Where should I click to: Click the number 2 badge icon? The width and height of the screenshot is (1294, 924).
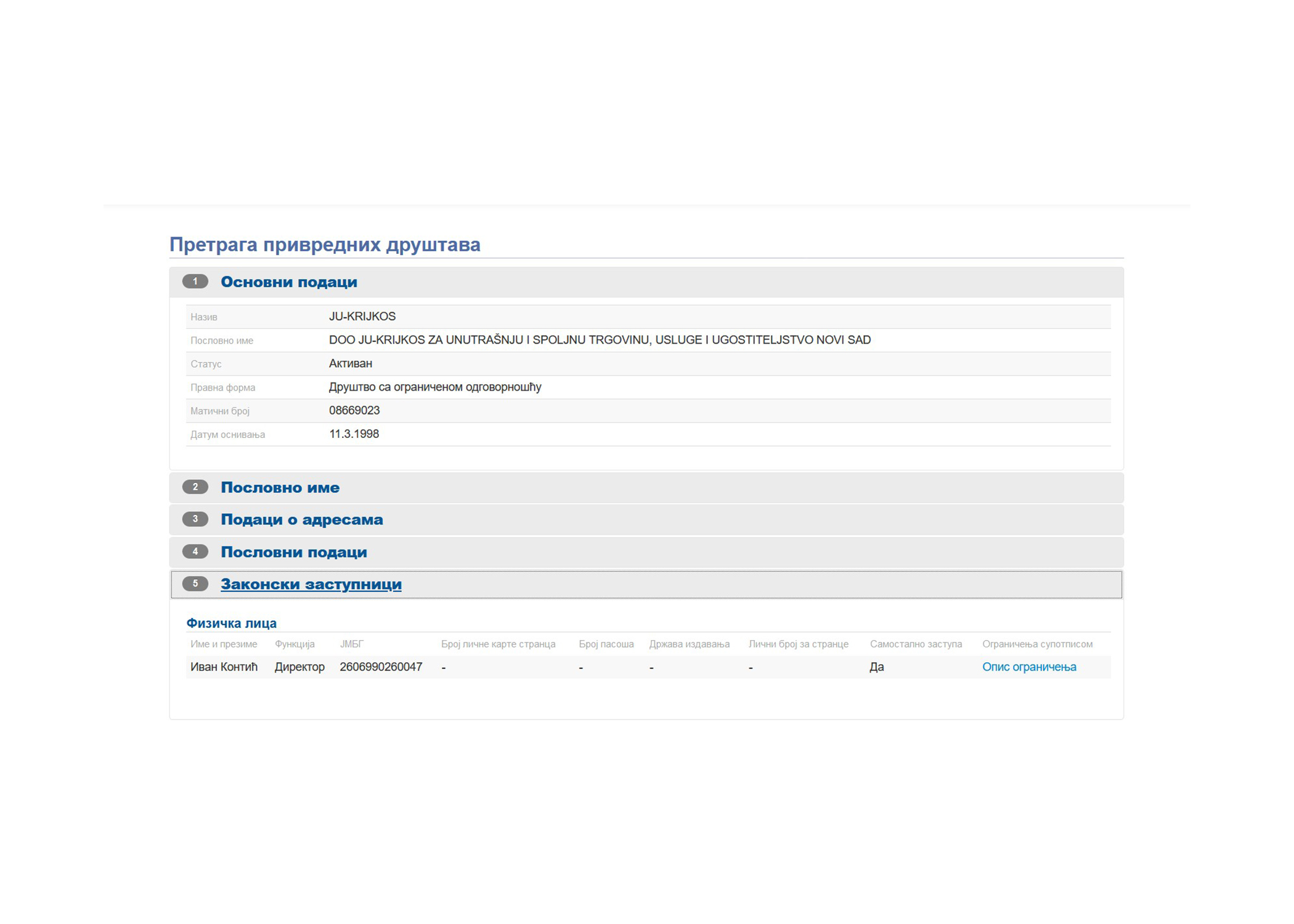point(195,487)
